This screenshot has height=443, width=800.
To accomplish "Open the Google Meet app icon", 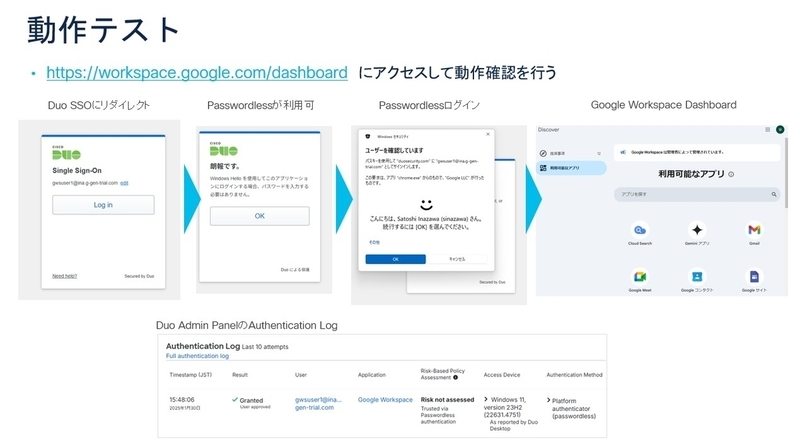I will (640, 277).
